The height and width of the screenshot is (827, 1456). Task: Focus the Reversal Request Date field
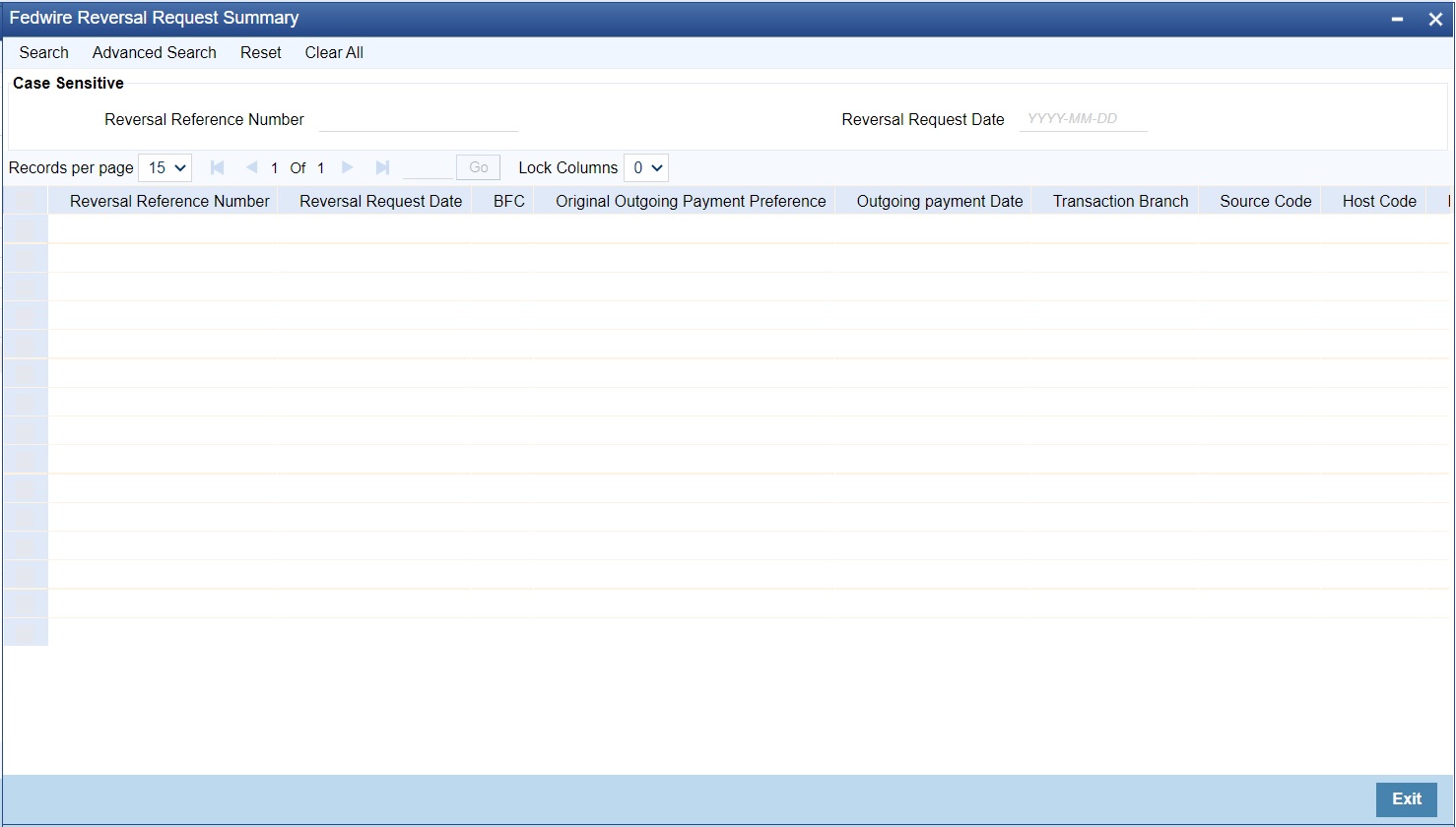[x=1084, y=119]
